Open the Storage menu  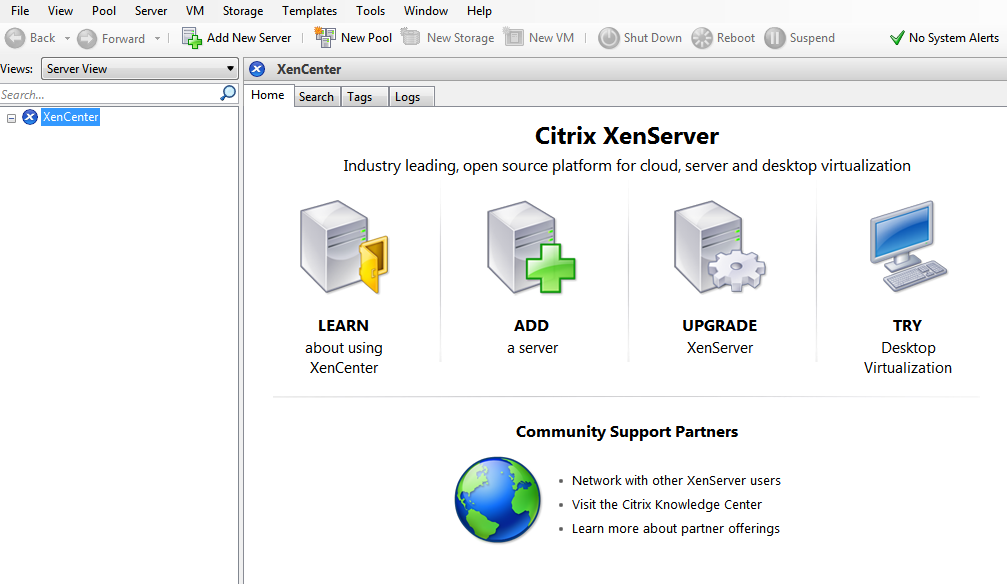pyautogui.click(x=243, y=11)
